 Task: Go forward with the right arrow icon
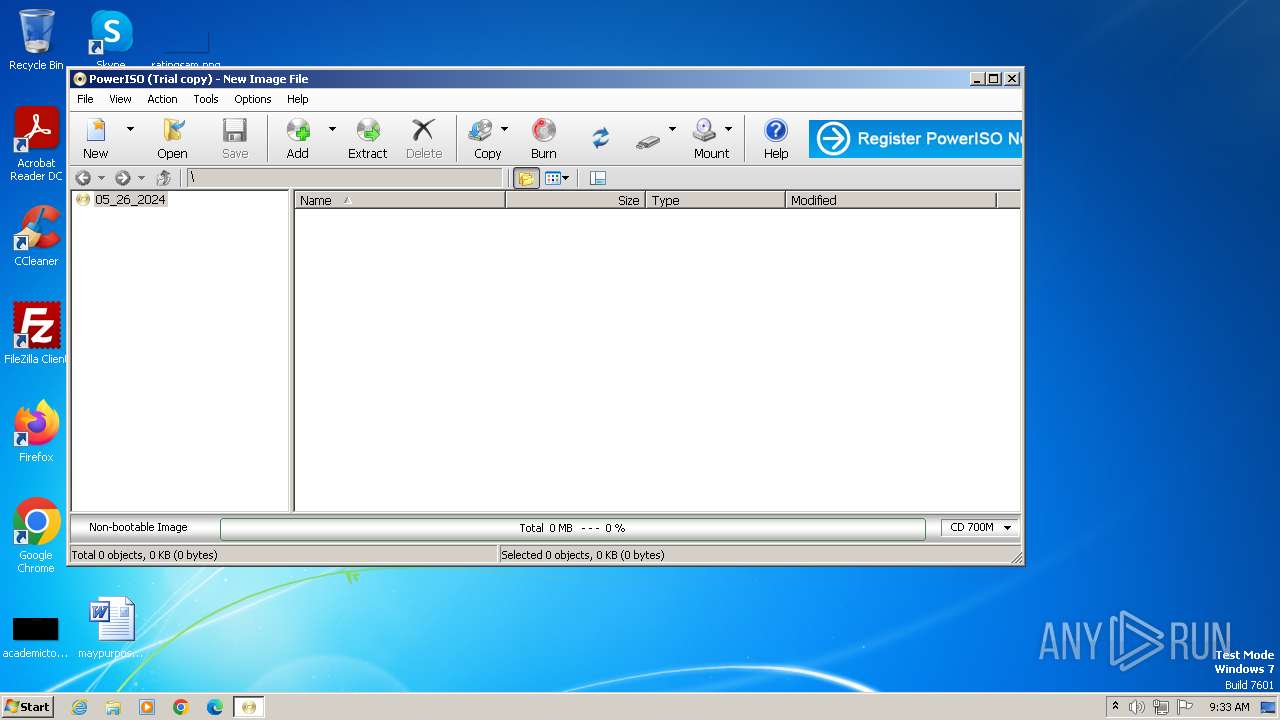click(123, 178)
